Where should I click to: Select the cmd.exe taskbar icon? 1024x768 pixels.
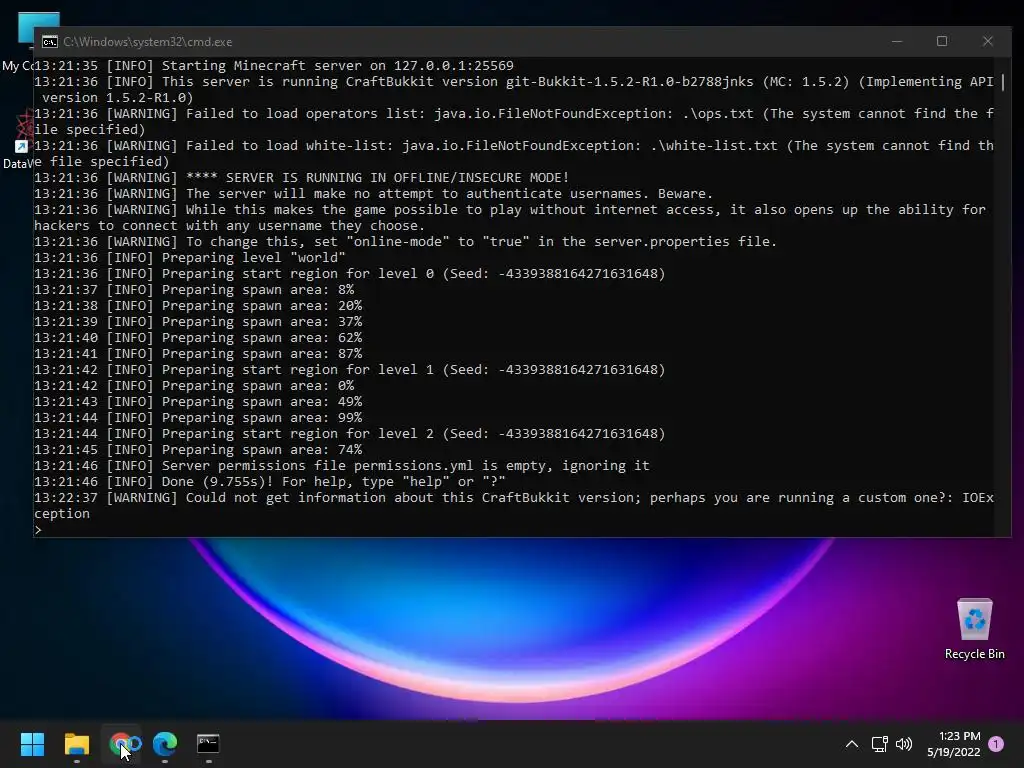point(208,744)
